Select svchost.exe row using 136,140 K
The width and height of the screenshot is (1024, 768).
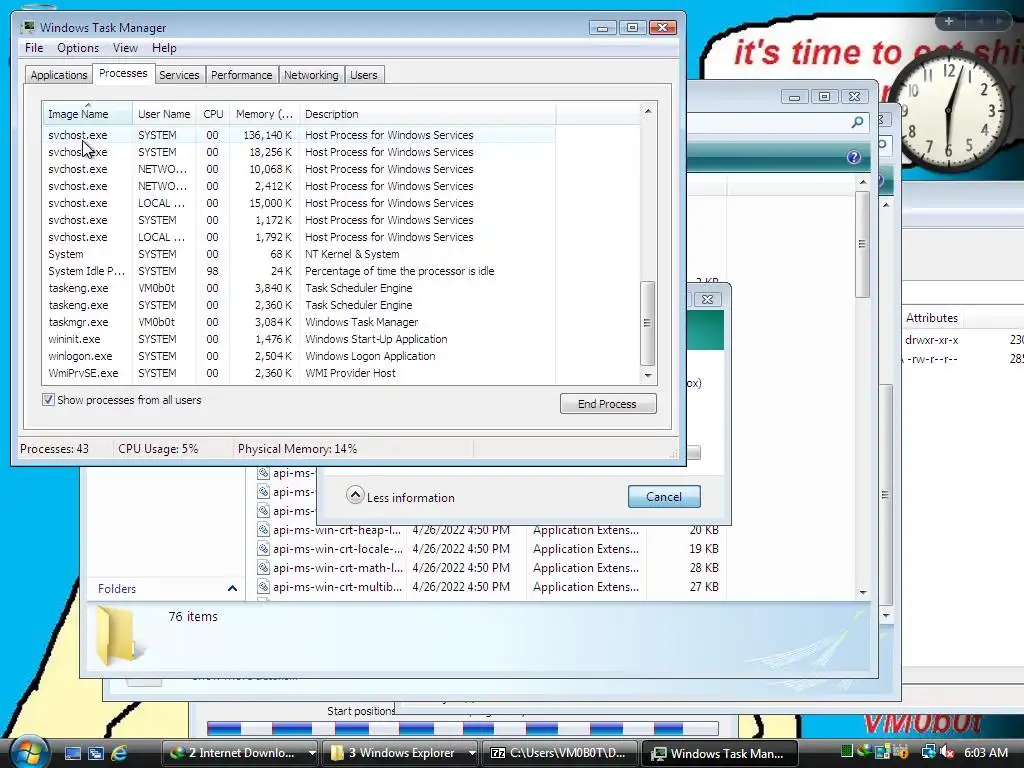click(x=299, y=135)
